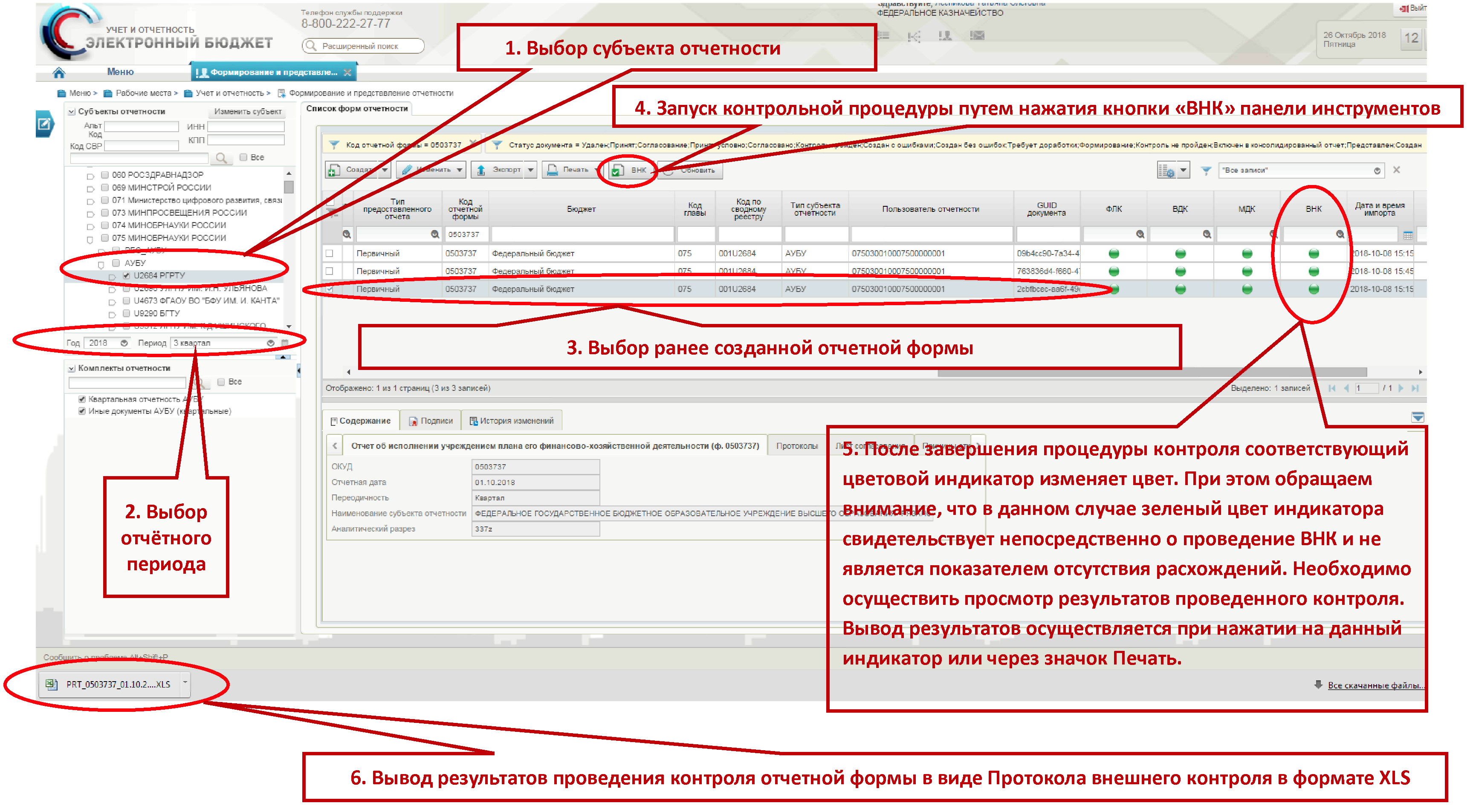Switch to the Подписи tab

pos(431,421)
